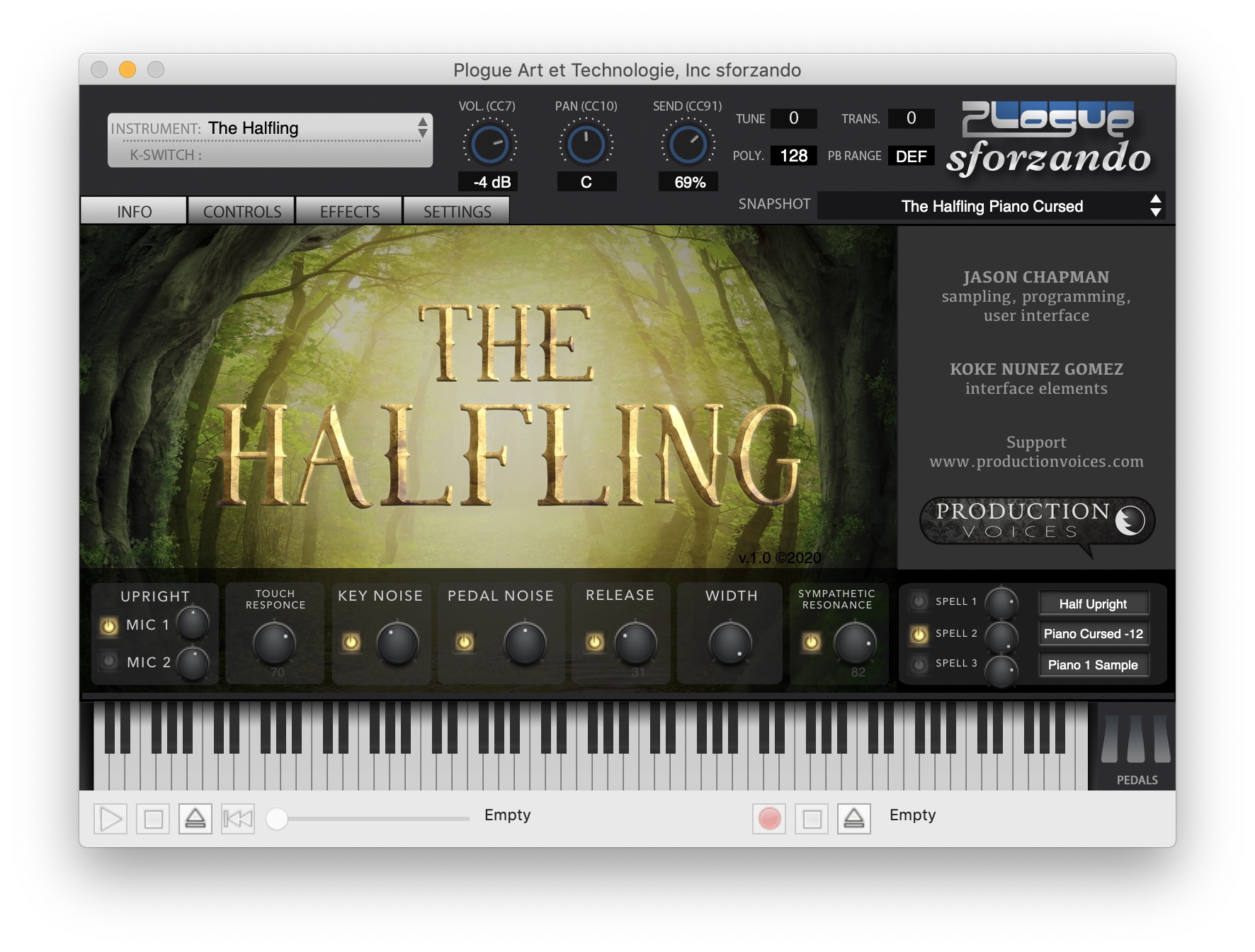Screen dimensions: 1255x952
Task: Toggle Sympathetic Resonance power button
Action: (812, 642)
